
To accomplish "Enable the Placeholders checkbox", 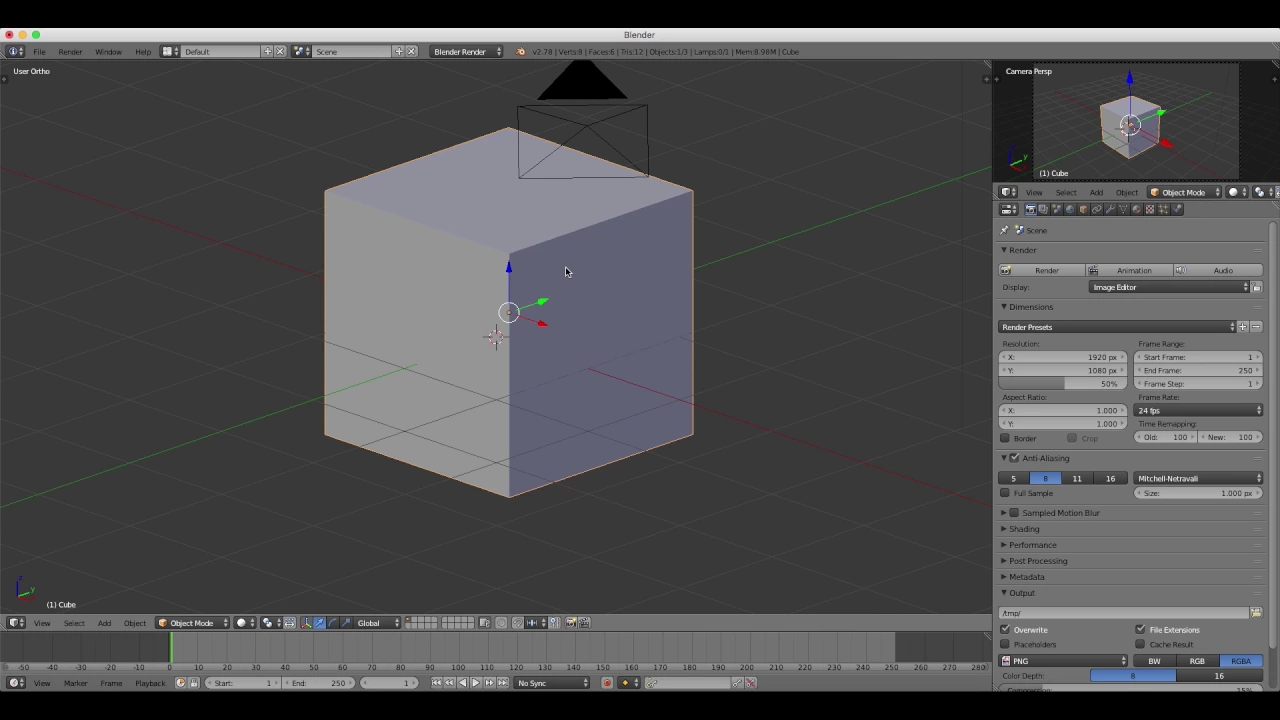I will tap(1006, 644).
